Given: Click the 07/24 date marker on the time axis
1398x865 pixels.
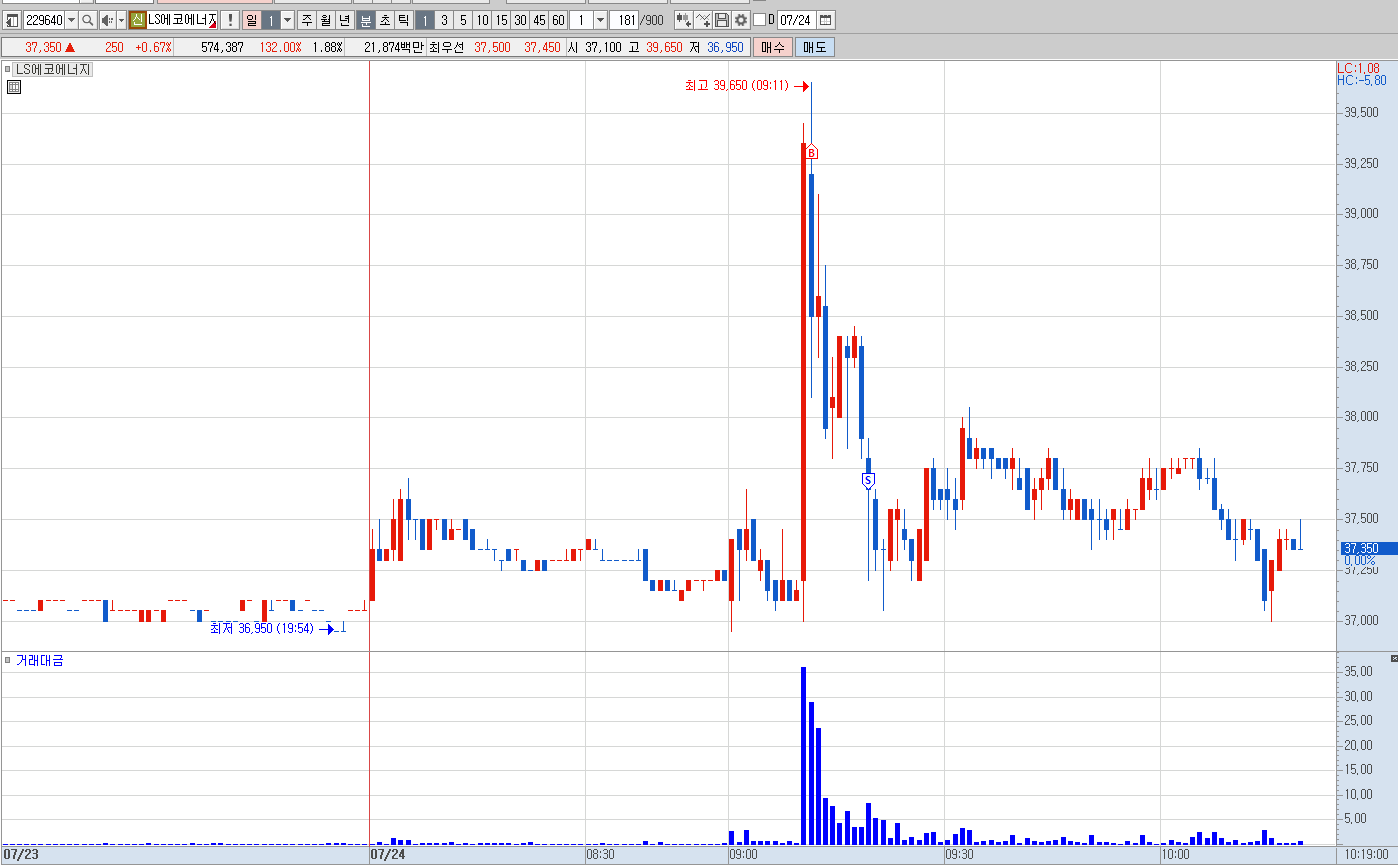Looking at the screenshot, I should point(388,855).
